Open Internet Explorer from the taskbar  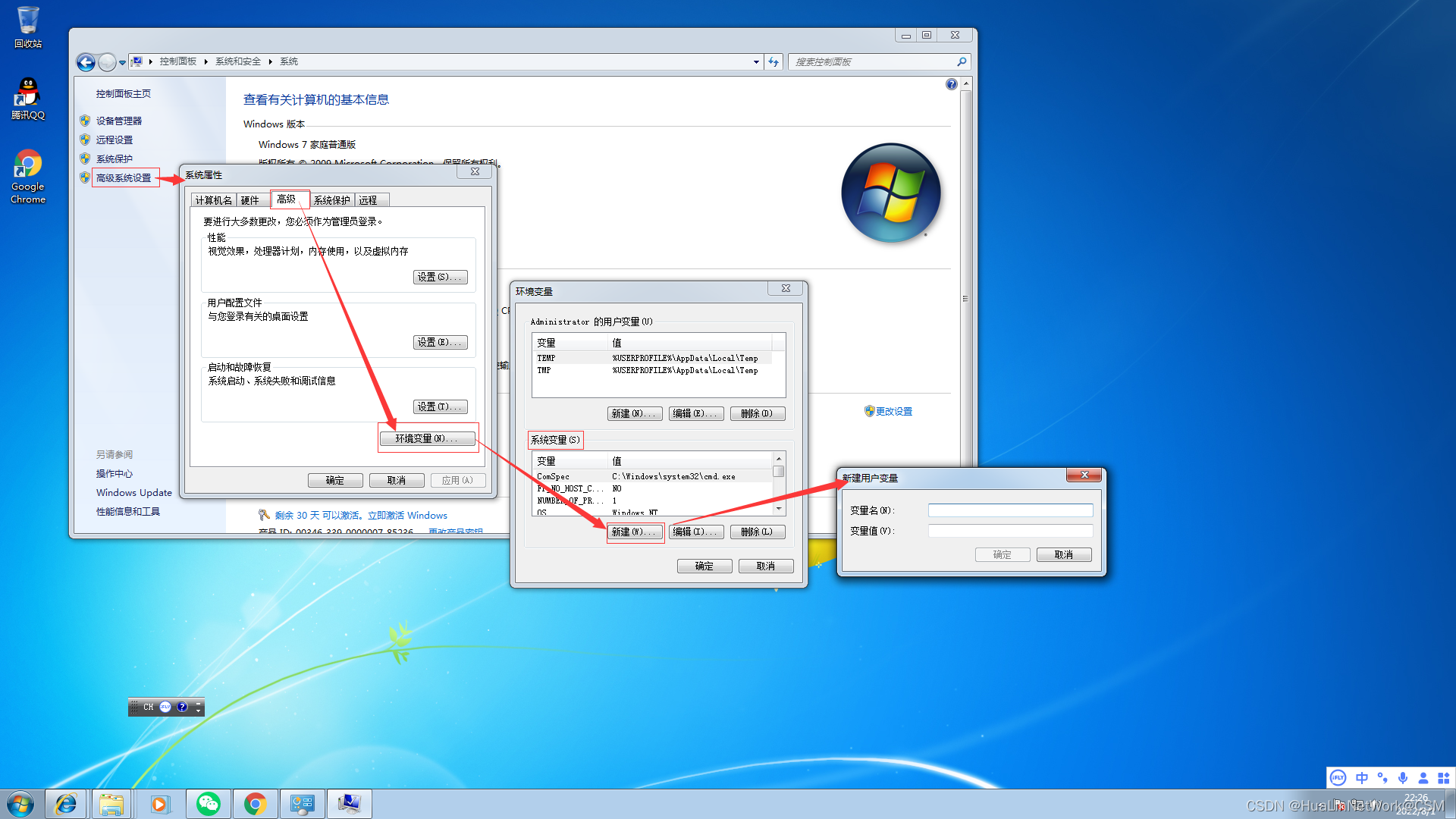tap(66, 804)
